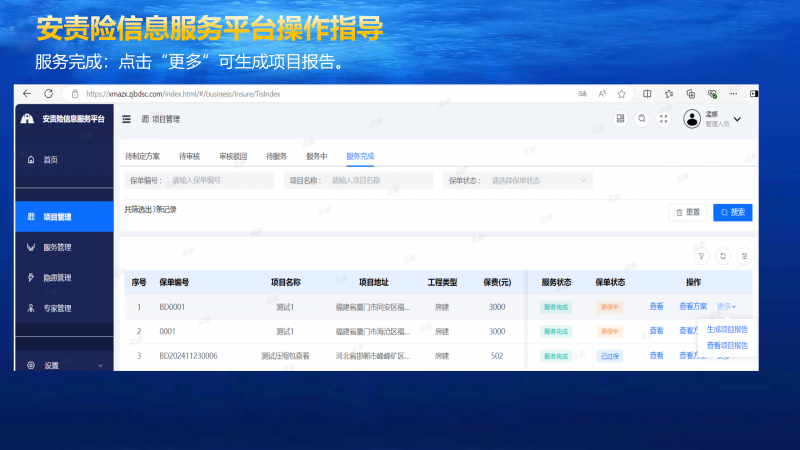Open the browser more options menu

[733, 94]
